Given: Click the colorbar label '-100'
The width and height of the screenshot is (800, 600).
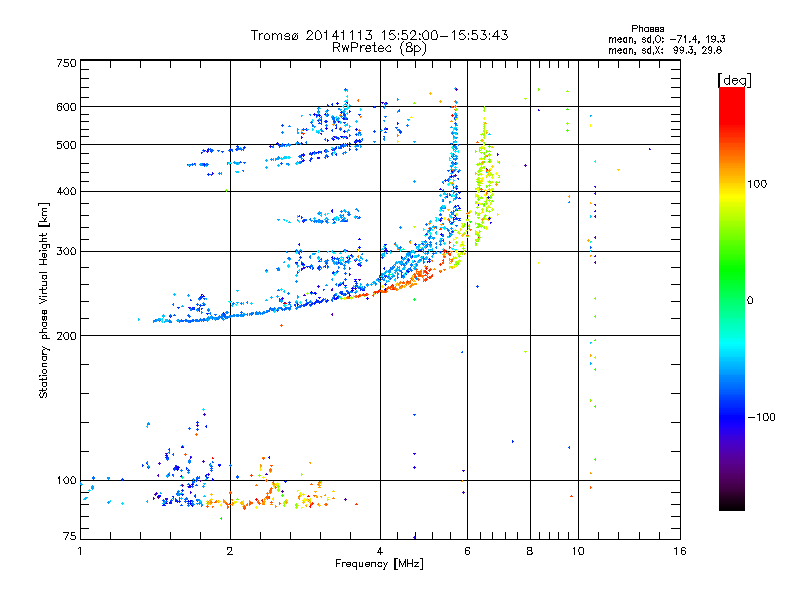Looking at the screenshot, I should tap(761, 417).
